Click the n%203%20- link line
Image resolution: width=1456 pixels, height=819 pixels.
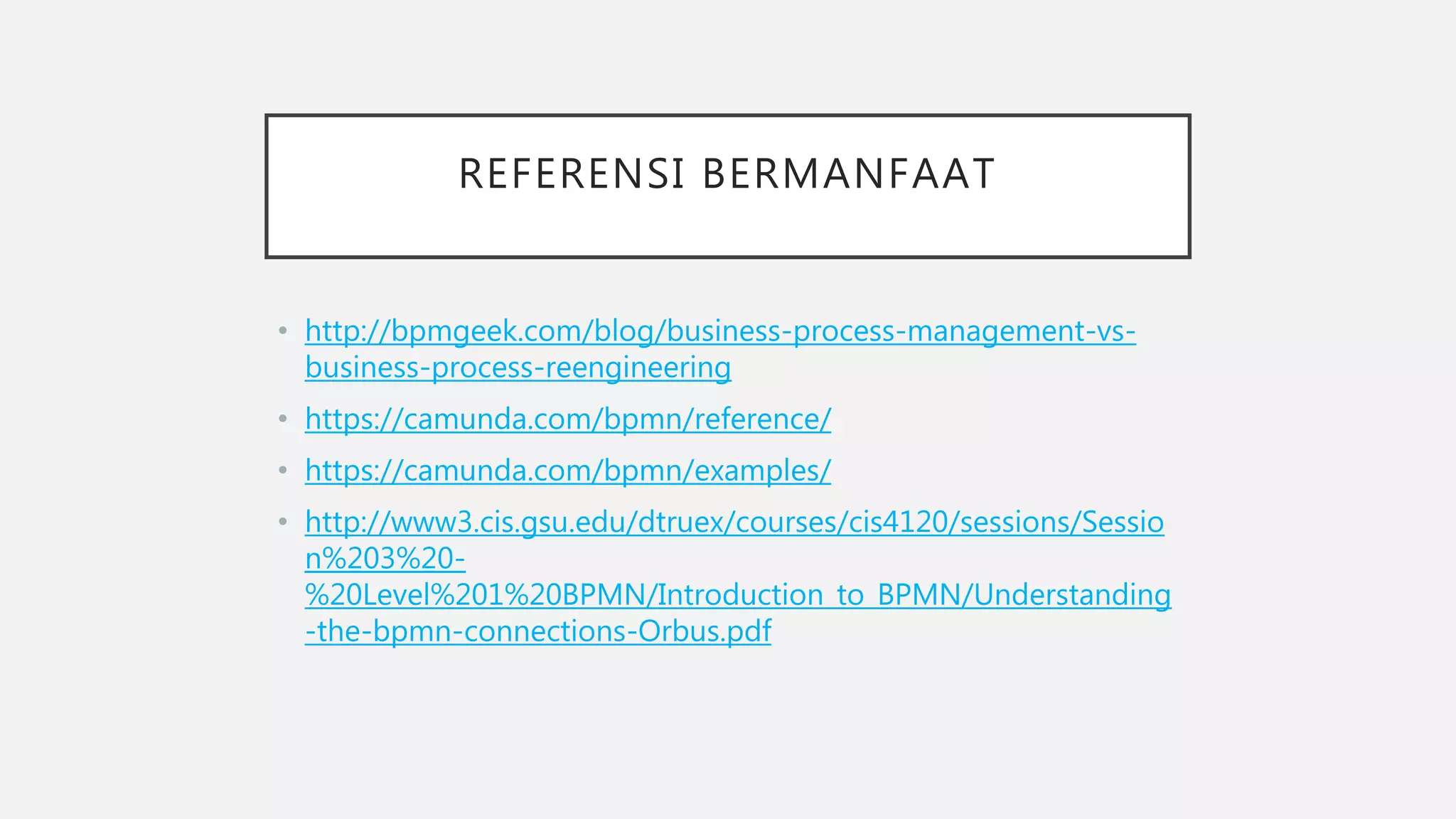(x=385, y=559)
